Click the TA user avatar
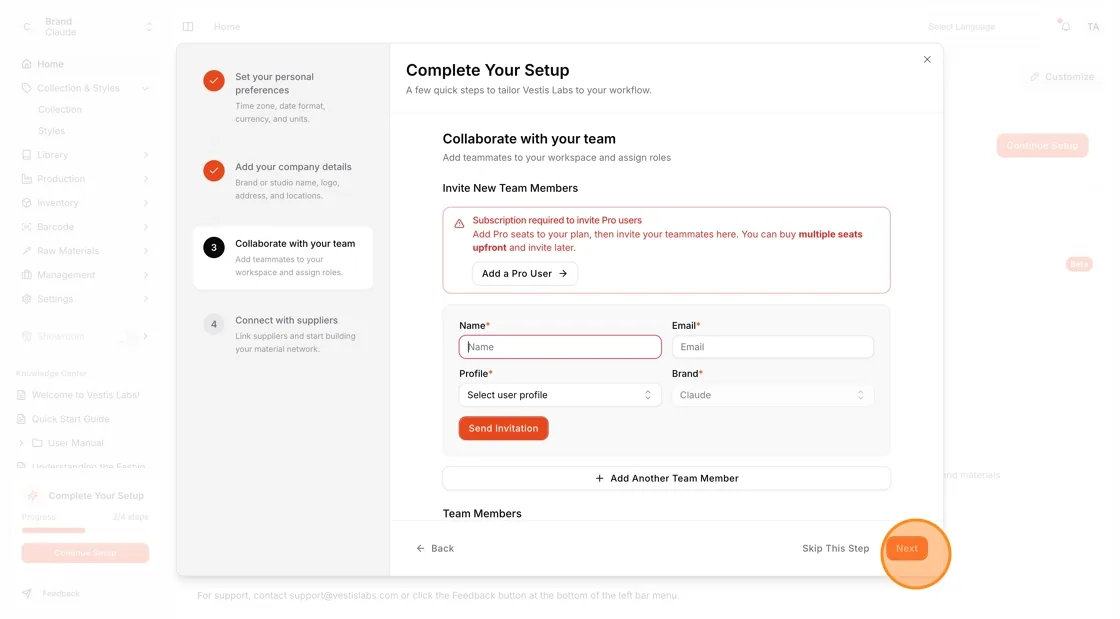1120x619 pixels. click(1093, 26)
